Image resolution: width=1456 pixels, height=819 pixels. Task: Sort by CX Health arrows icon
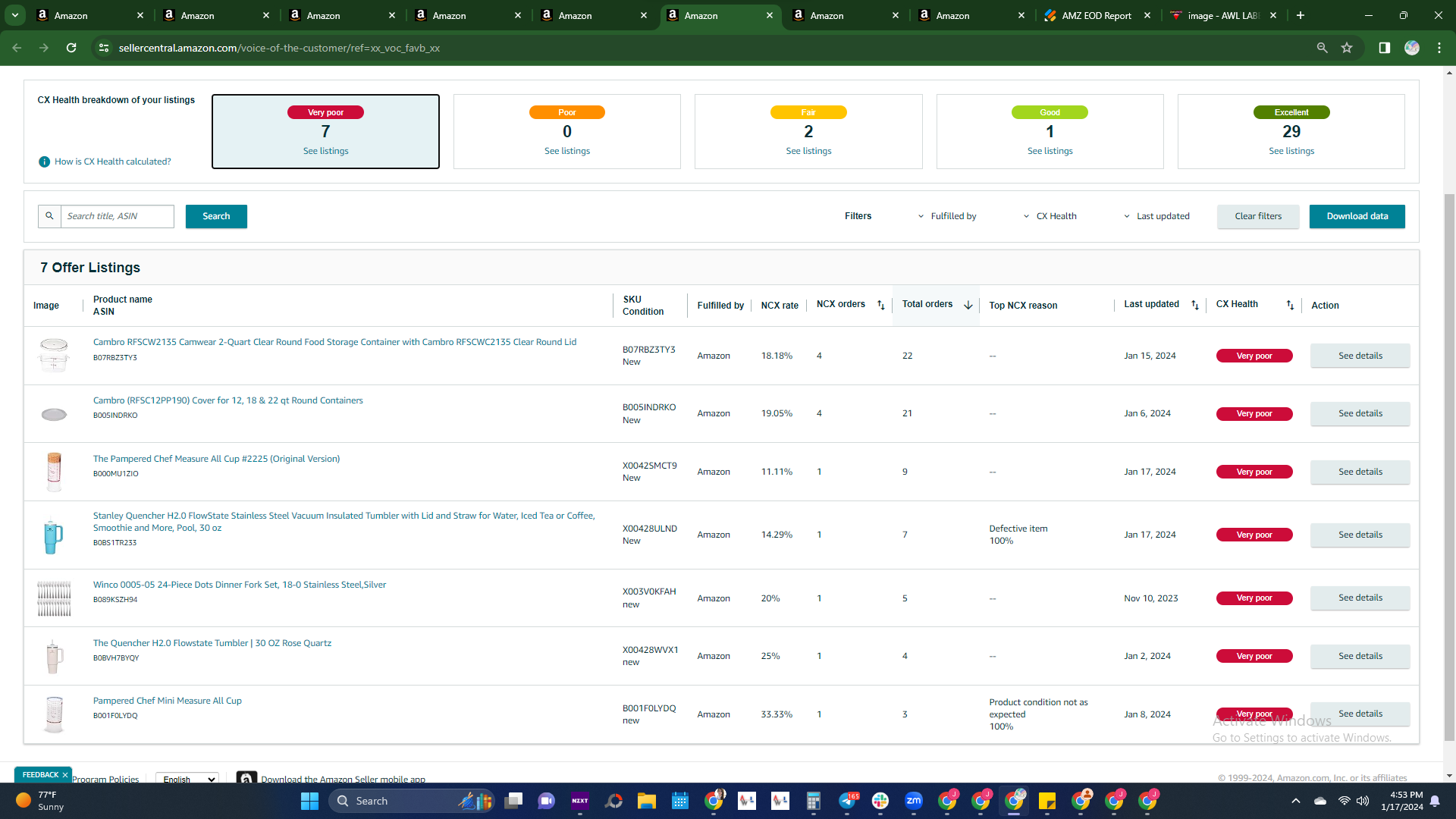[x=1290, y=305]
